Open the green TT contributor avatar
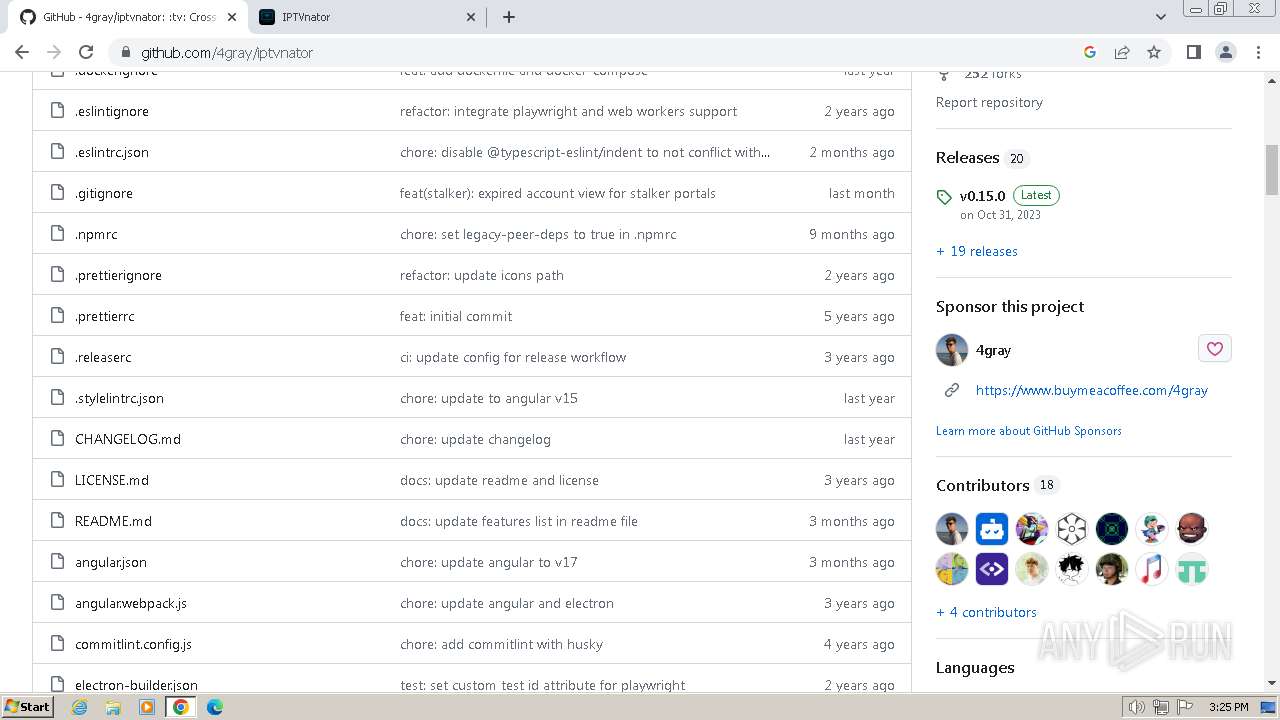 click(1192, 569)
